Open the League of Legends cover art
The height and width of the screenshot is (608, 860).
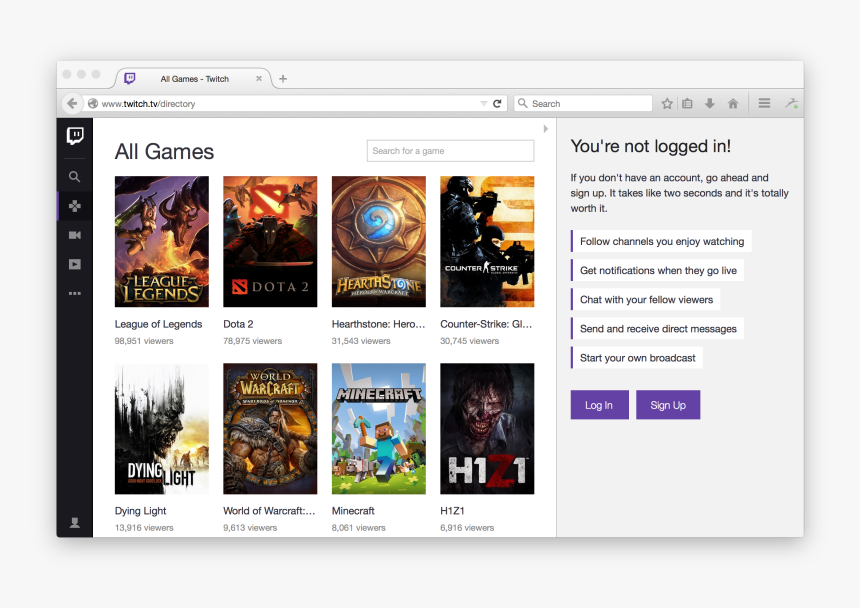[x=162, y=241]
